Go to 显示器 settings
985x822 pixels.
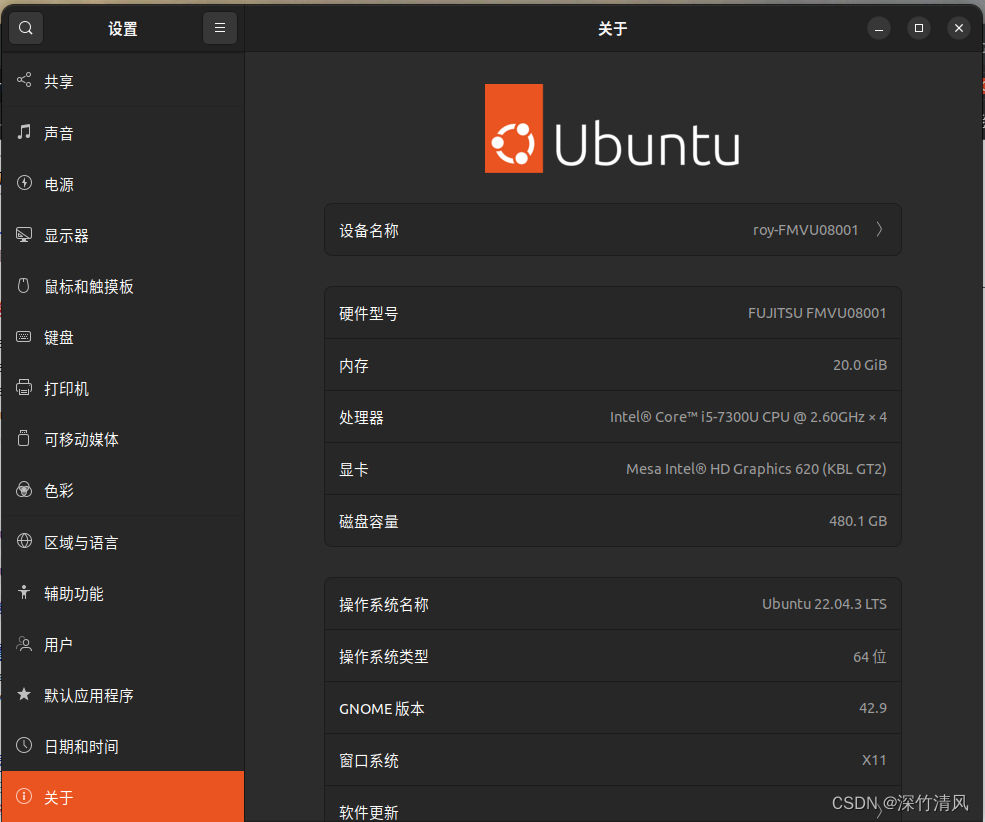123,236
